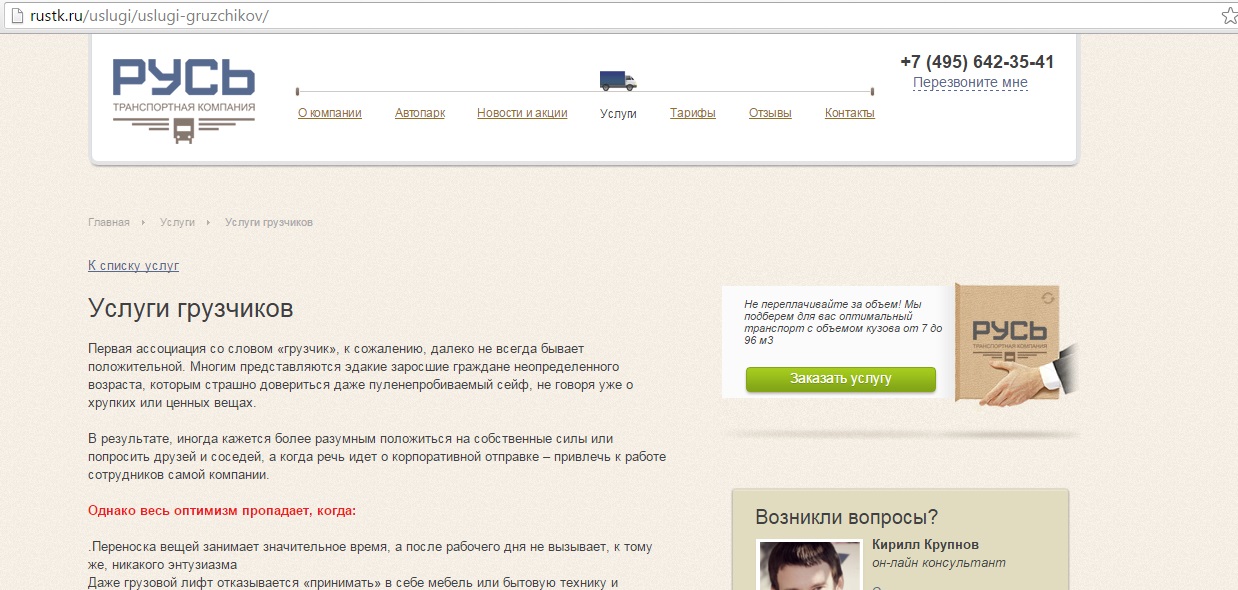Click the Услуги грузчиков page heading
Screen dimensions: 1238x590
[191, 308]
